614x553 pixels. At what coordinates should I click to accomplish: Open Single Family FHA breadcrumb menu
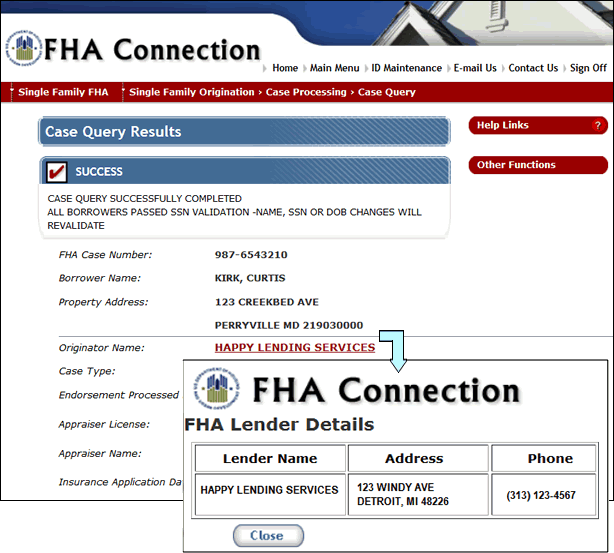click(x=63, y=92)
